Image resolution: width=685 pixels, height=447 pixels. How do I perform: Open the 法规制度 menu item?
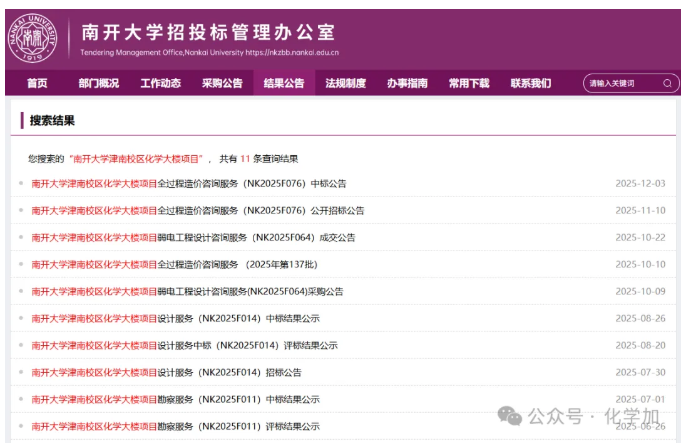click(x=346, y=83)
